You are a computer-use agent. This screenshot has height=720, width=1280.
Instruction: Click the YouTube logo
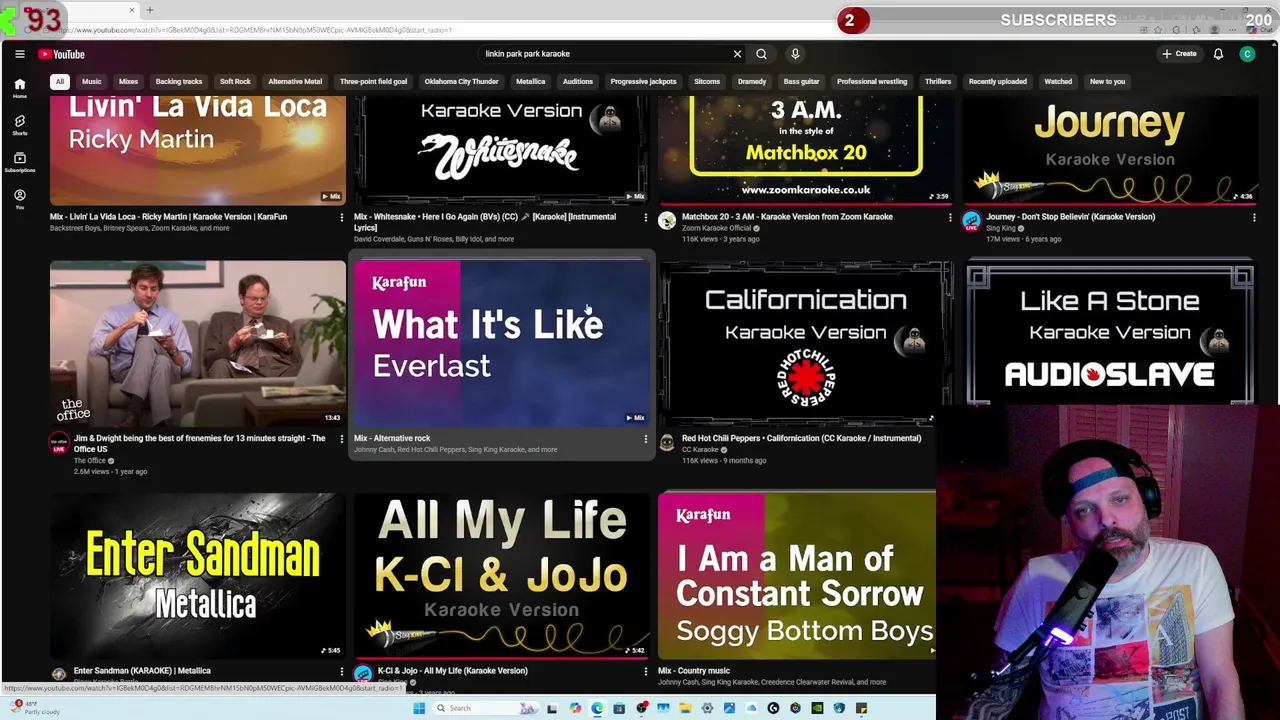click(x=62, y=54)
